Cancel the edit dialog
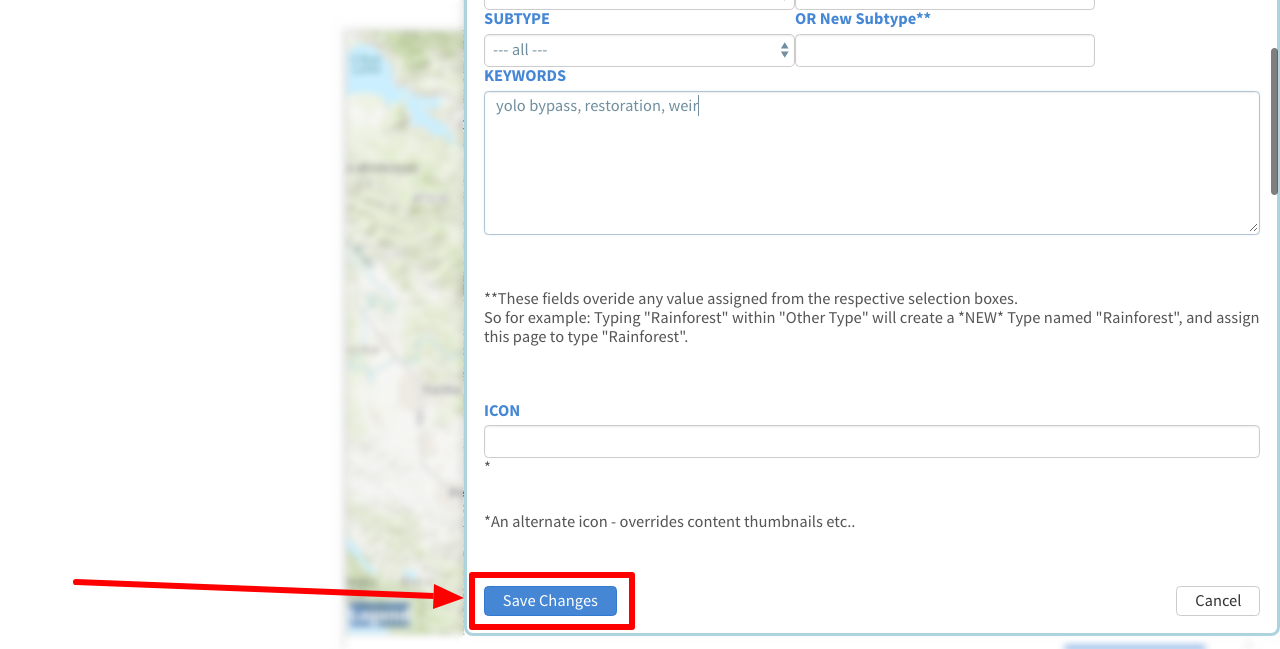 pos(1217,600)
